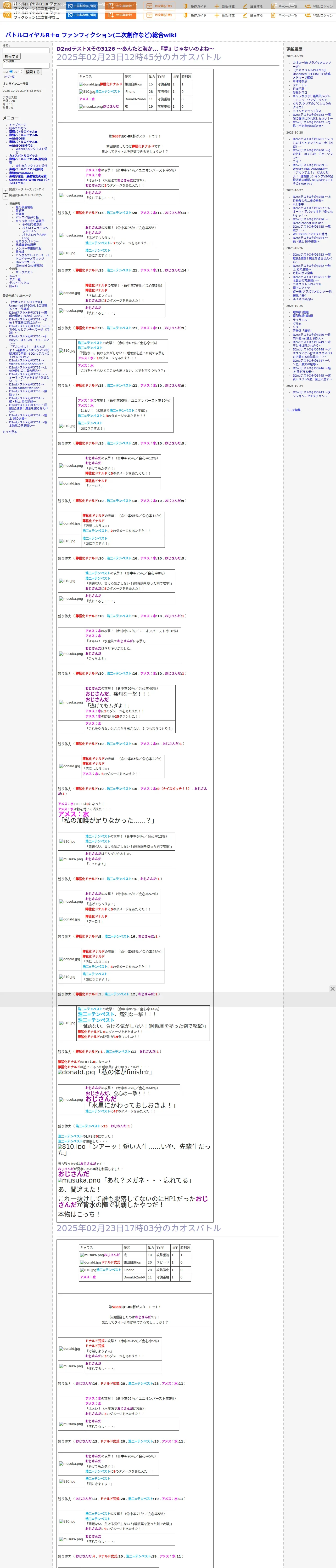
Task: Click 検索する button under keyword field
Action: coord(12,57)
